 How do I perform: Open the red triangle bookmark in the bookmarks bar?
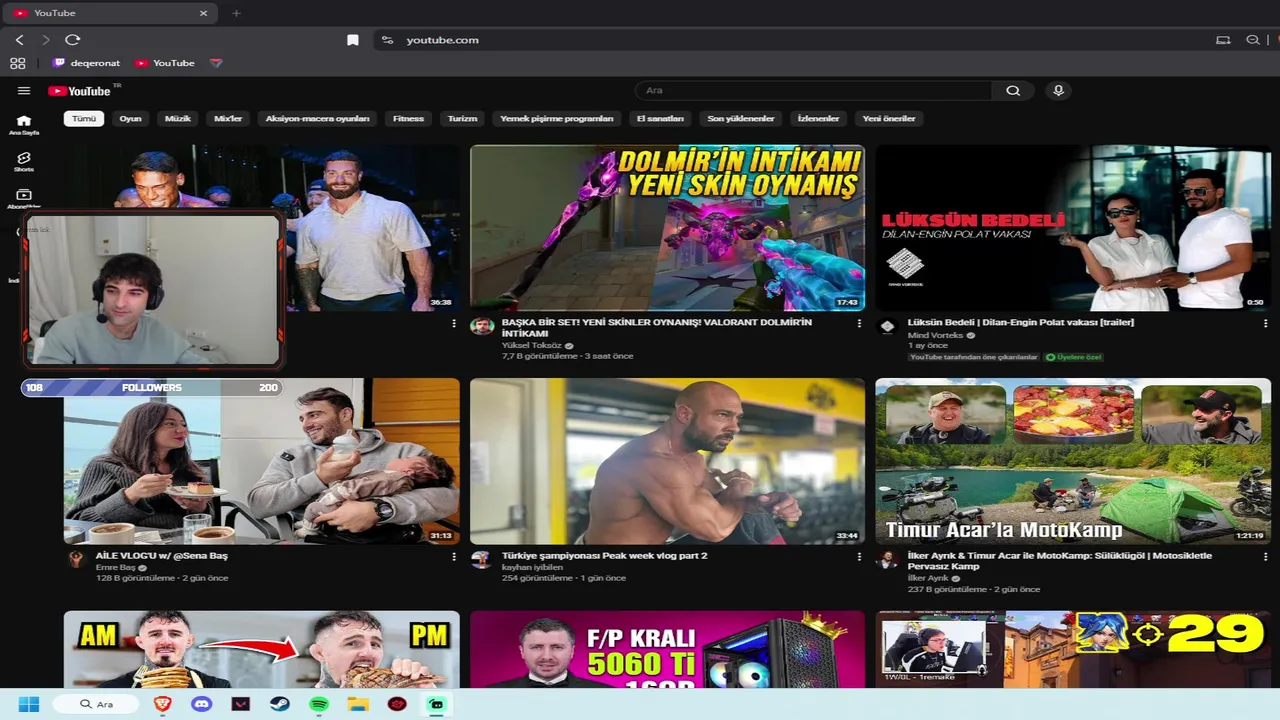coord(216,63)
